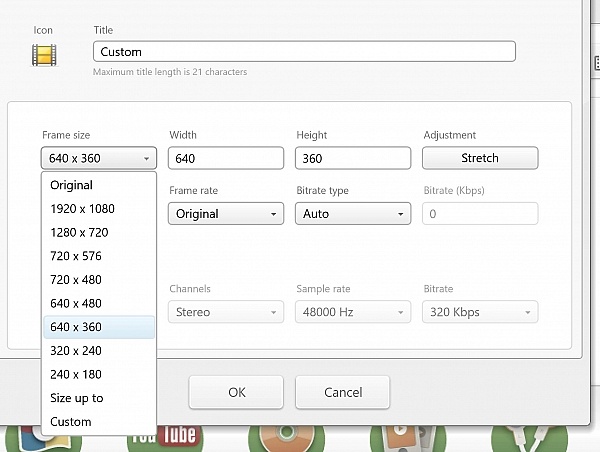Open the Sample rate 48000 Hz dropdown

click(352, 312)
